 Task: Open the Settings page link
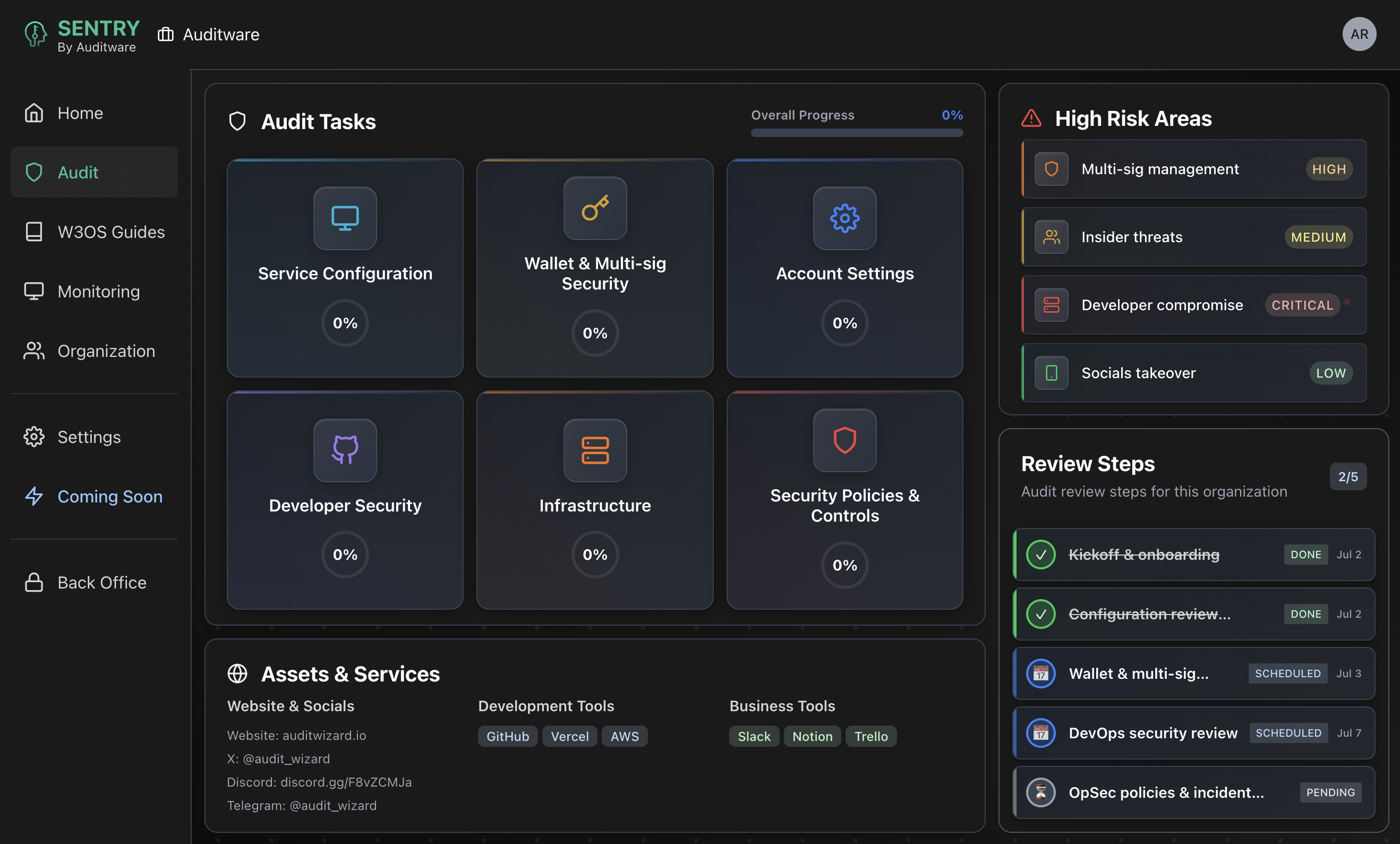[95, 437]
